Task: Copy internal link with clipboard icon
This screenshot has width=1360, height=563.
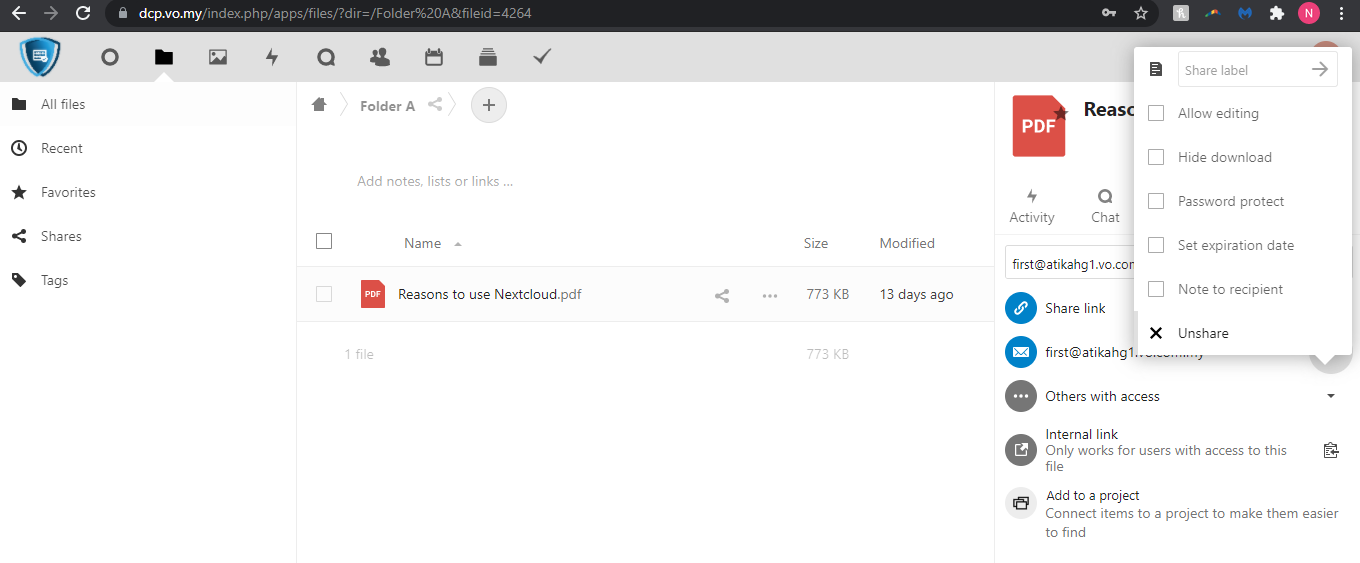Action: click(1330, 450)
